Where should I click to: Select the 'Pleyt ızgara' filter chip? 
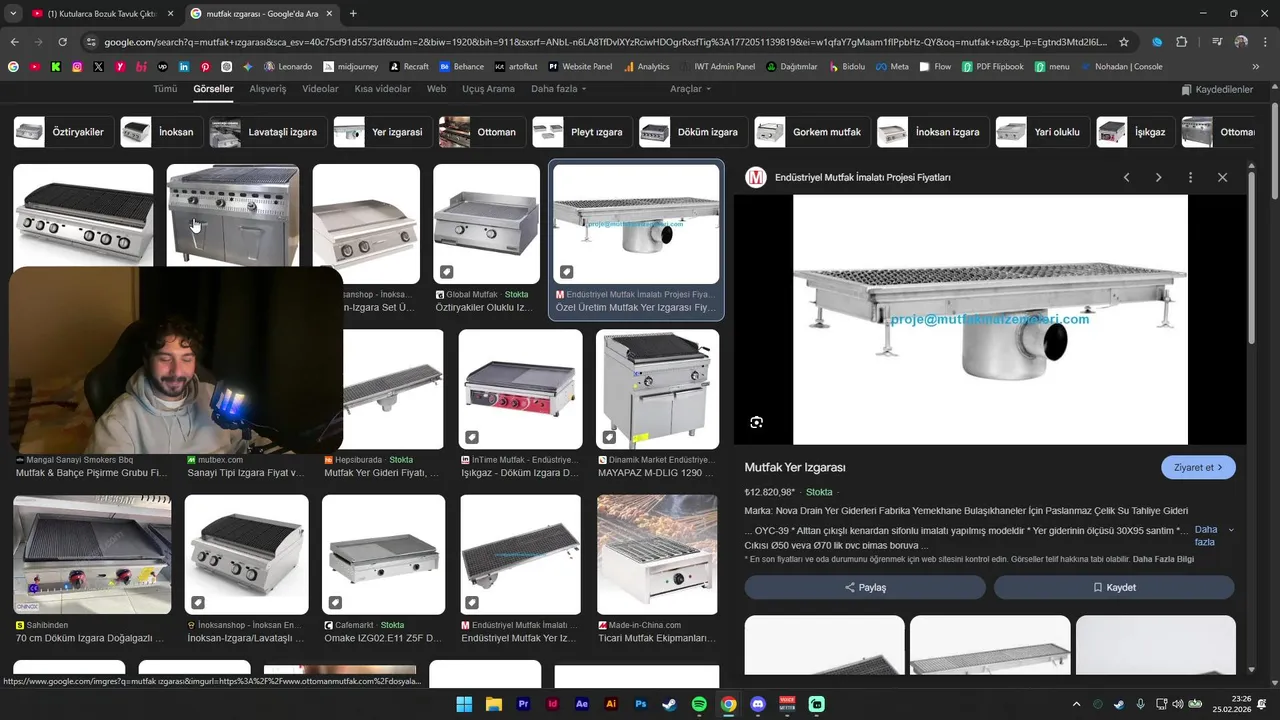[582, 132]
